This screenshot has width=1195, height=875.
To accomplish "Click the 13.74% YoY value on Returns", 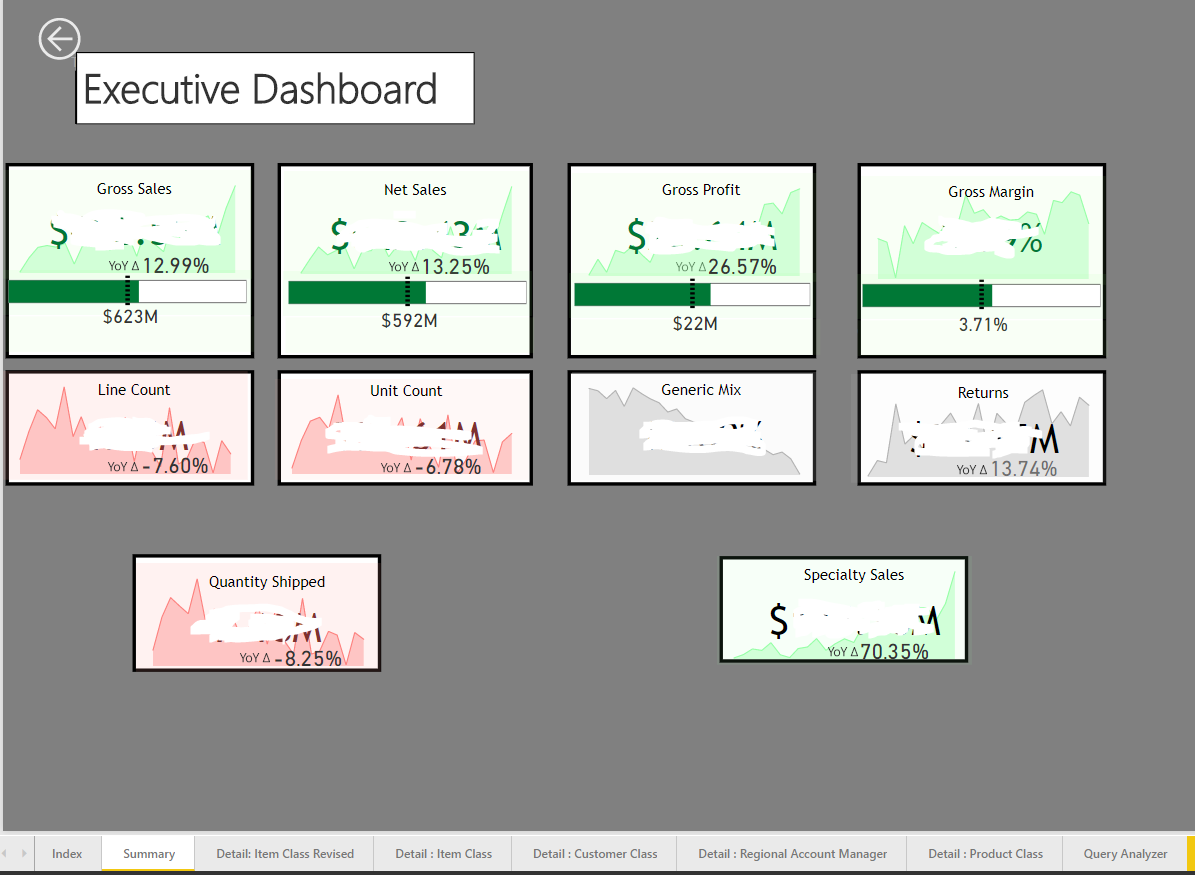I will (1024, 469).
